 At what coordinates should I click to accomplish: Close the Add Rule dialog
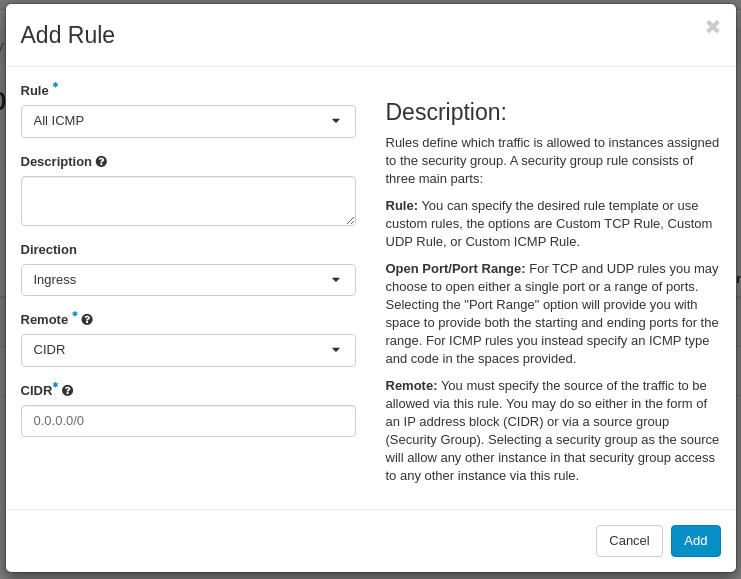(x=712, y=27)
